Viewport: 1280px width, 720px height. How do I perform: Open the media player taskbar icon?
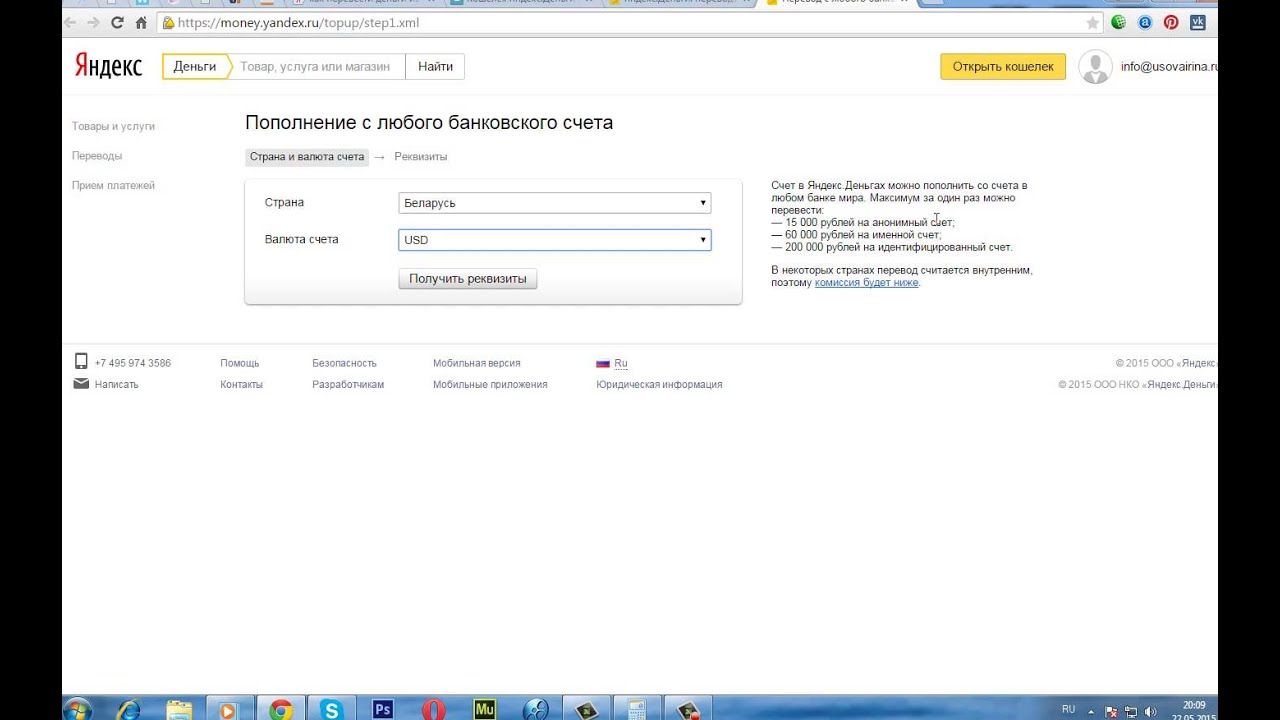[x=229, y=709]
